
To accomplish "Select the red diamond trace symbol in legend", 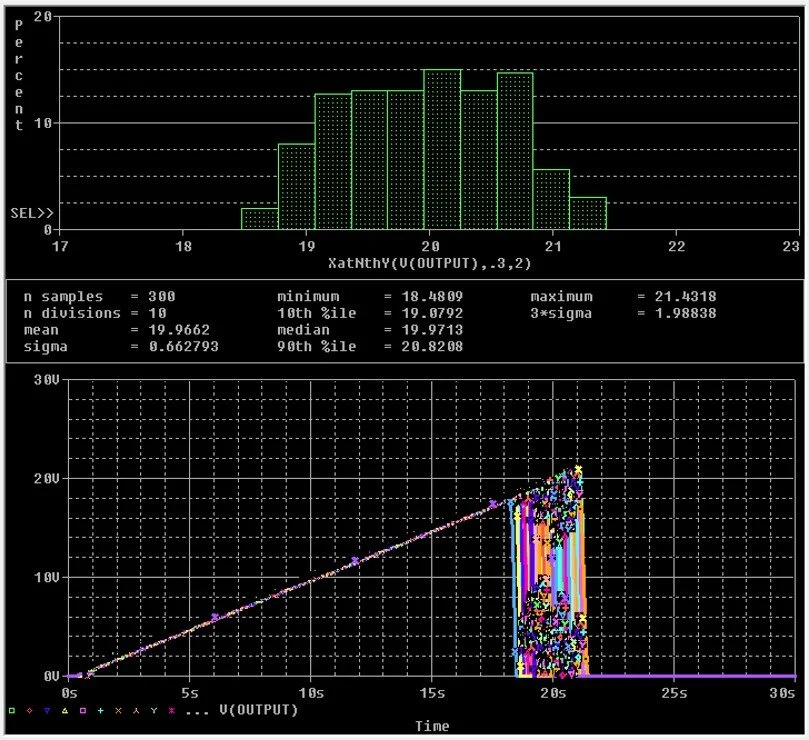I will tap(29, 711).
